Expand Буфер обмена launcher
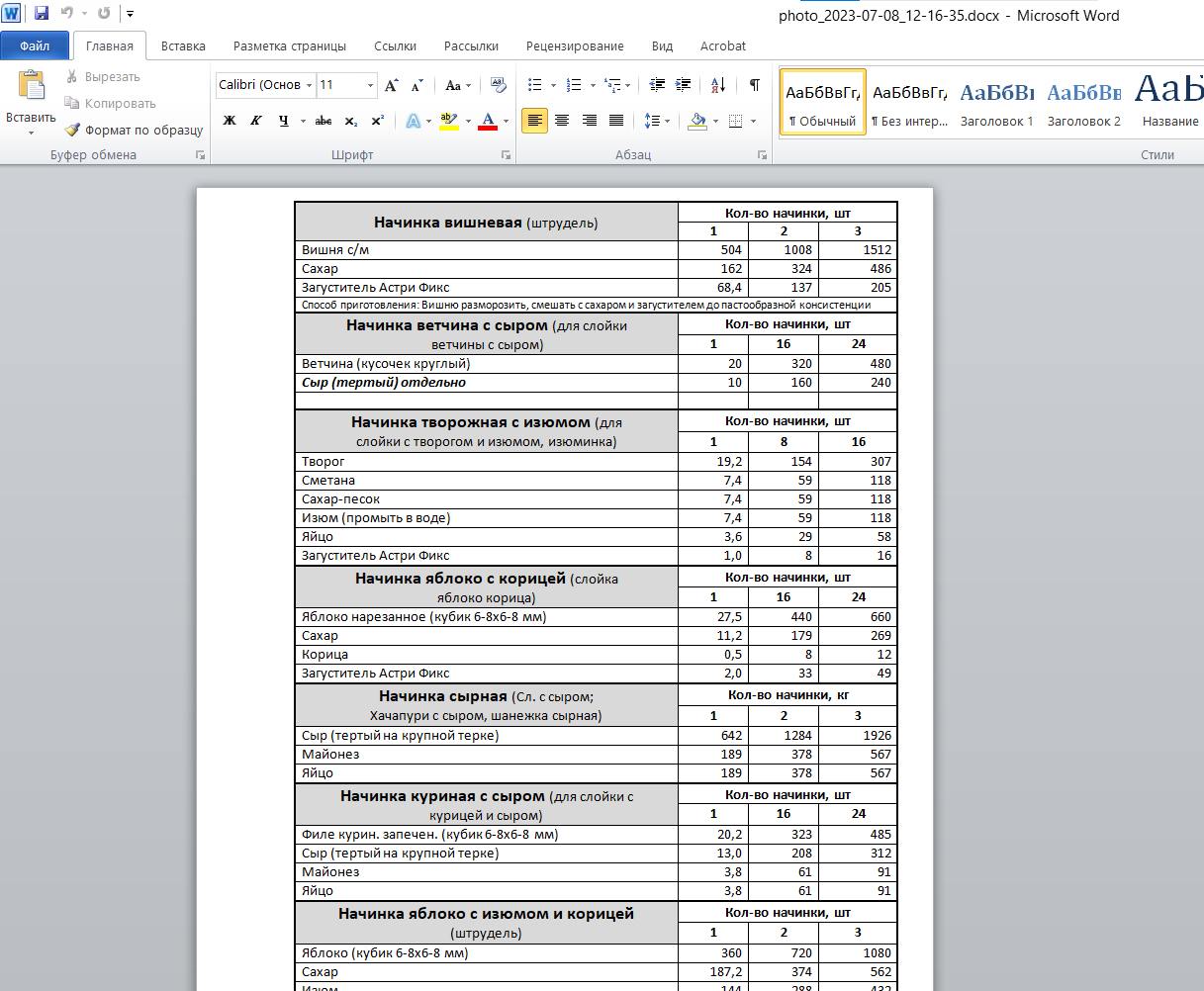The width and height of the screenshot is (1204, 991). pyautogui.click(x=200, y=155)
